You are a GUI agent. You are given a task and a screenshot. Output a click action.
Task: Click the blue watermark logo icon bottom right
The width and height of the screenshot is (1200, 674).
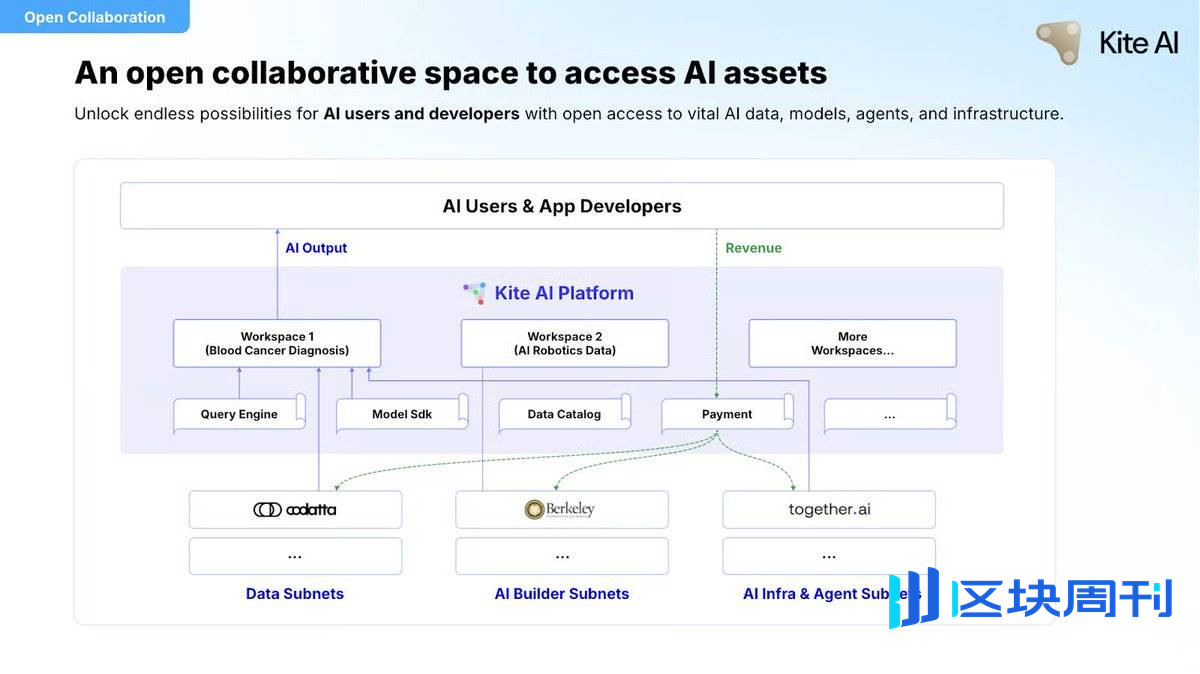pos(915,597)
